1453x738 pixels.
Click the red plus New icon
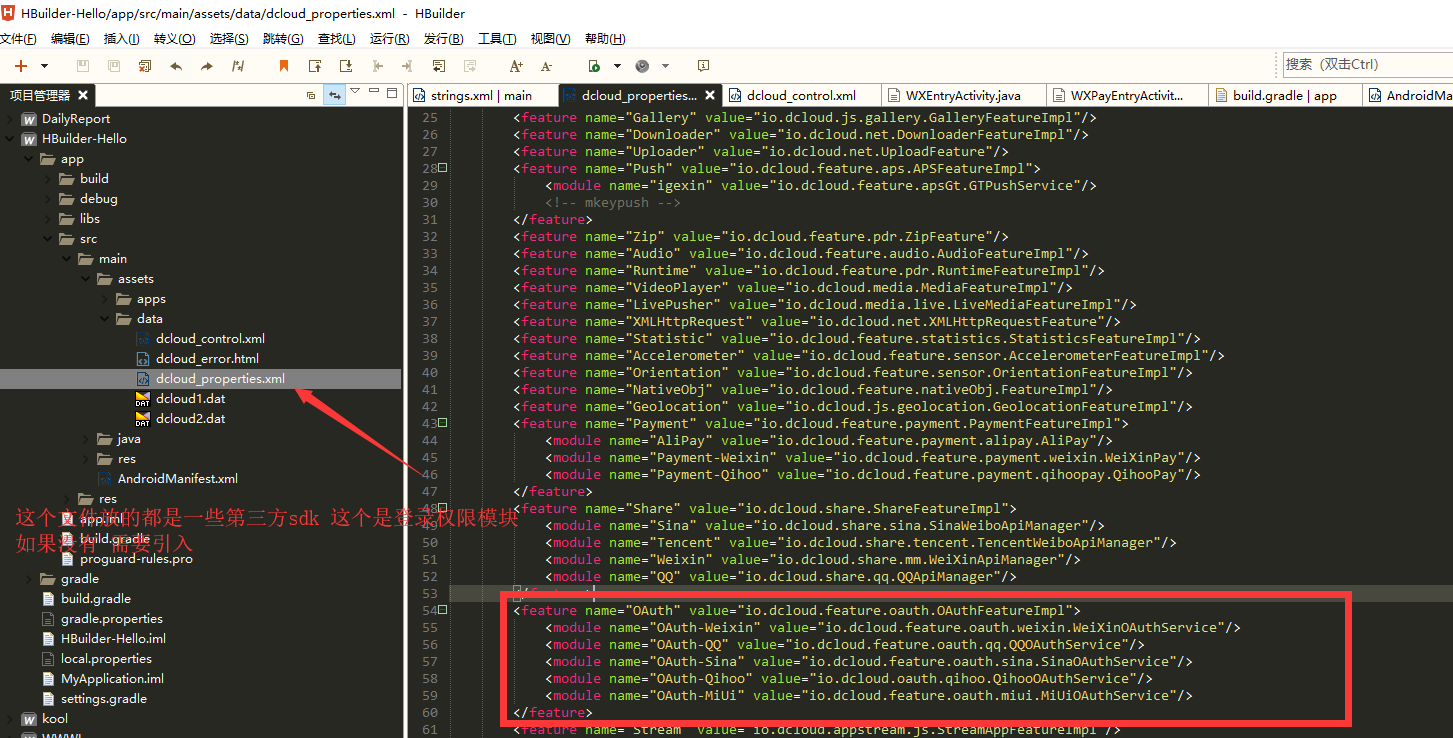pos(19,65)
